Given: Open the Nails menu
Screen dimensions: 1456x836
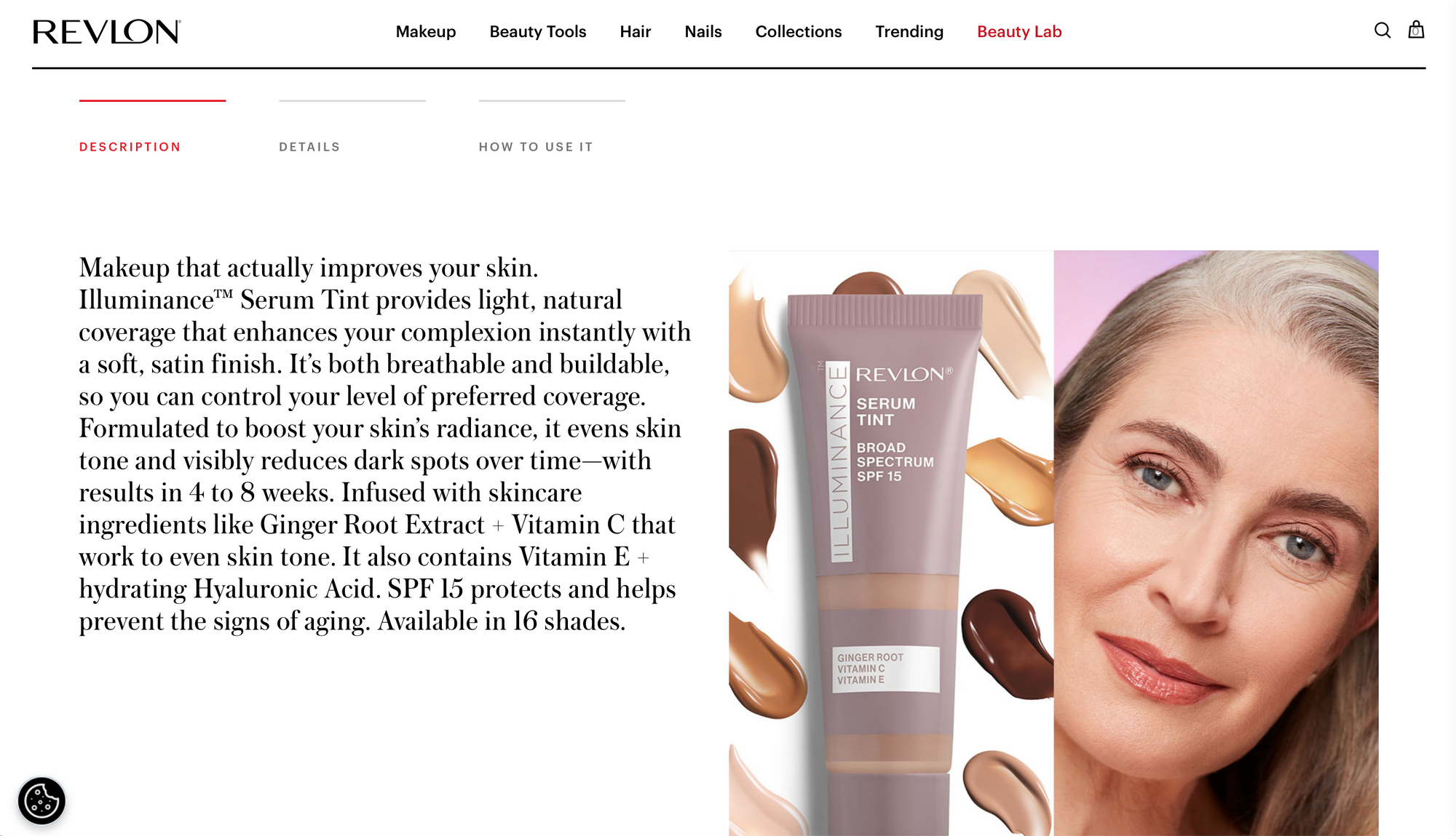Looking at the screenshot, I should 703,31.
